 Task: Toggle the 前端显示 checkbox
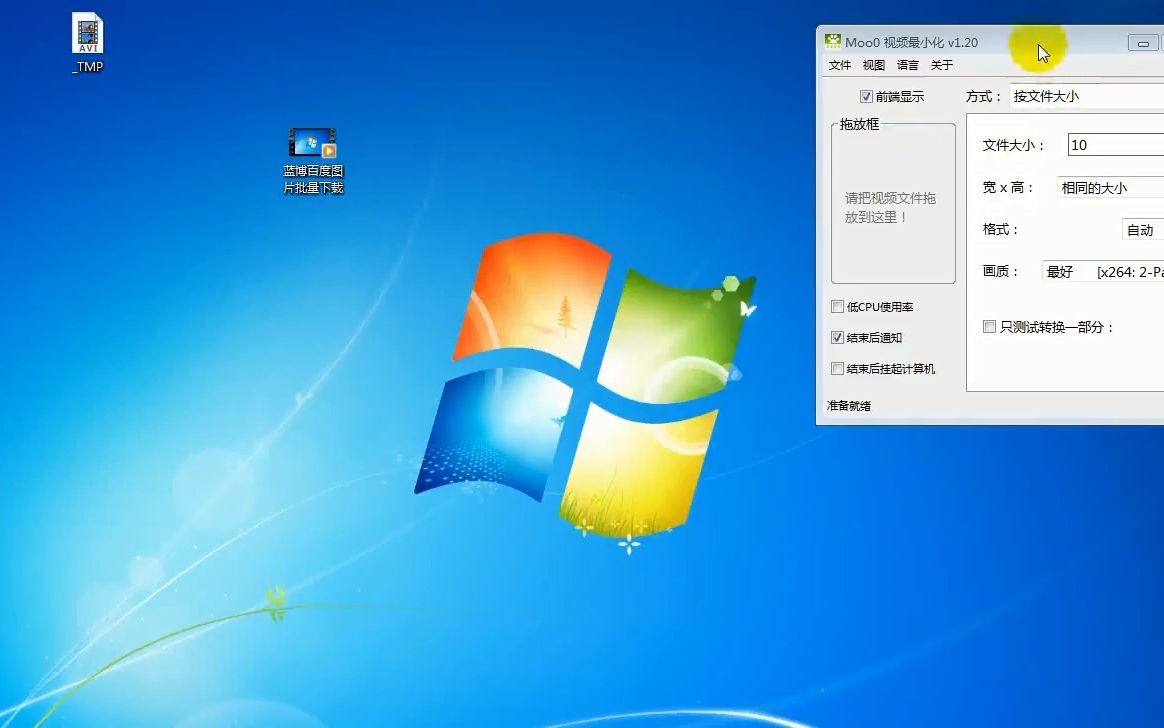coord(869,96)
